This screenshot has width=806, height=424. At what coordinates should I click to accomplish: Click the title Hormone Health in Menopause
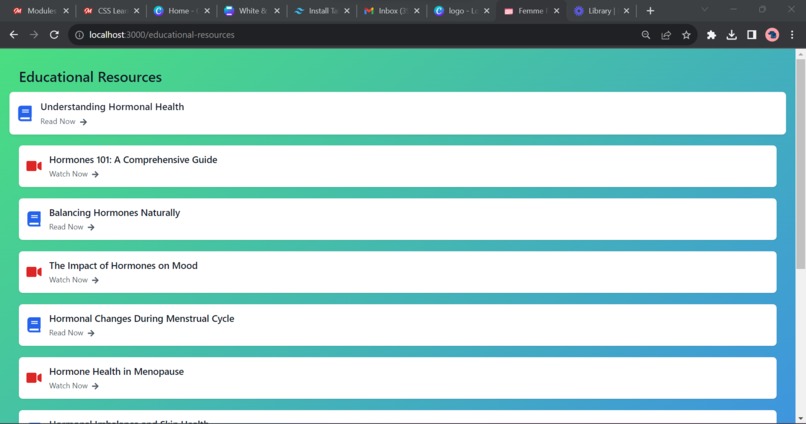[116, 372]
